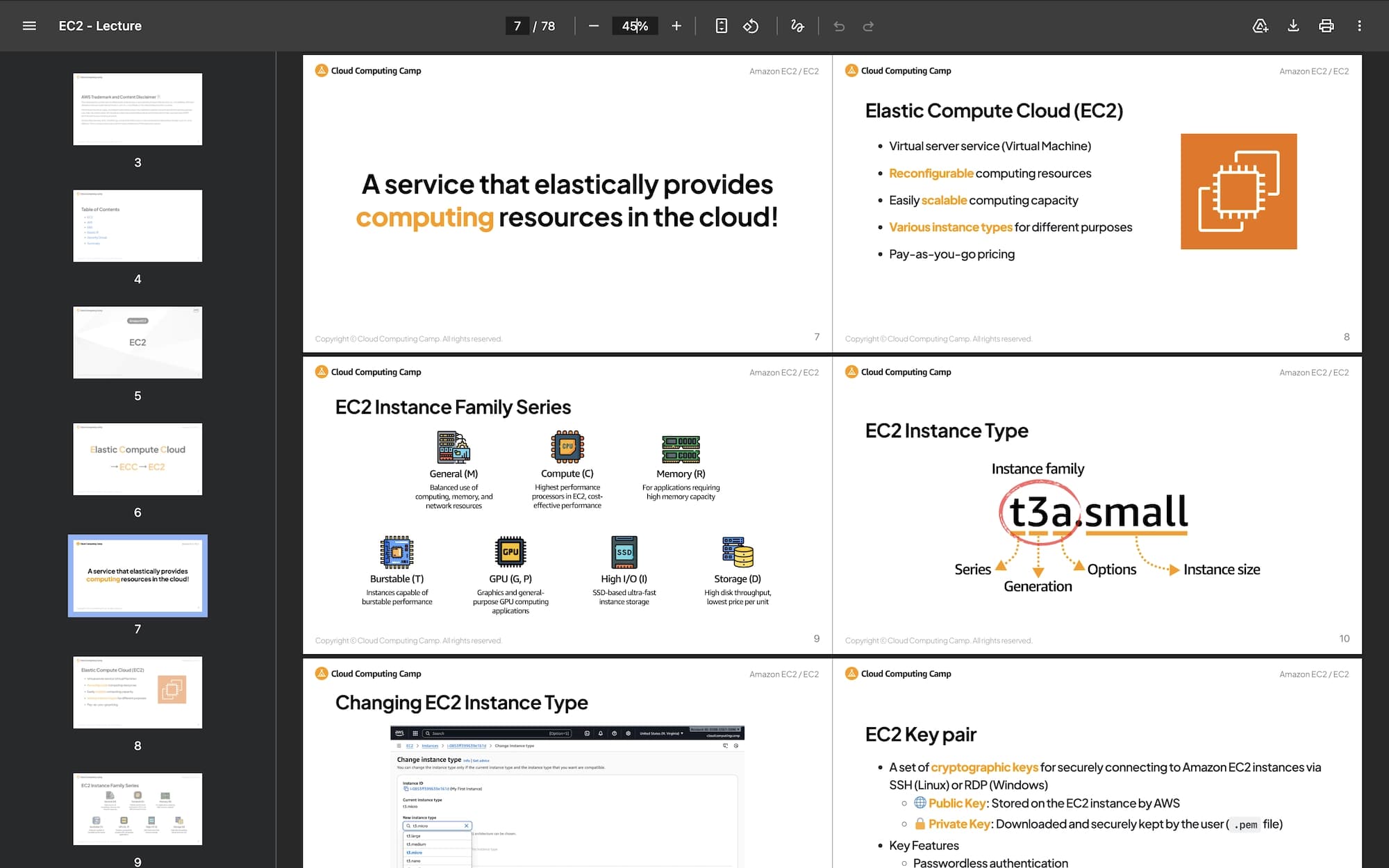Jump to the page 4 Table of Contents thumbnail

pyautogui.click(x=138, y=226)
